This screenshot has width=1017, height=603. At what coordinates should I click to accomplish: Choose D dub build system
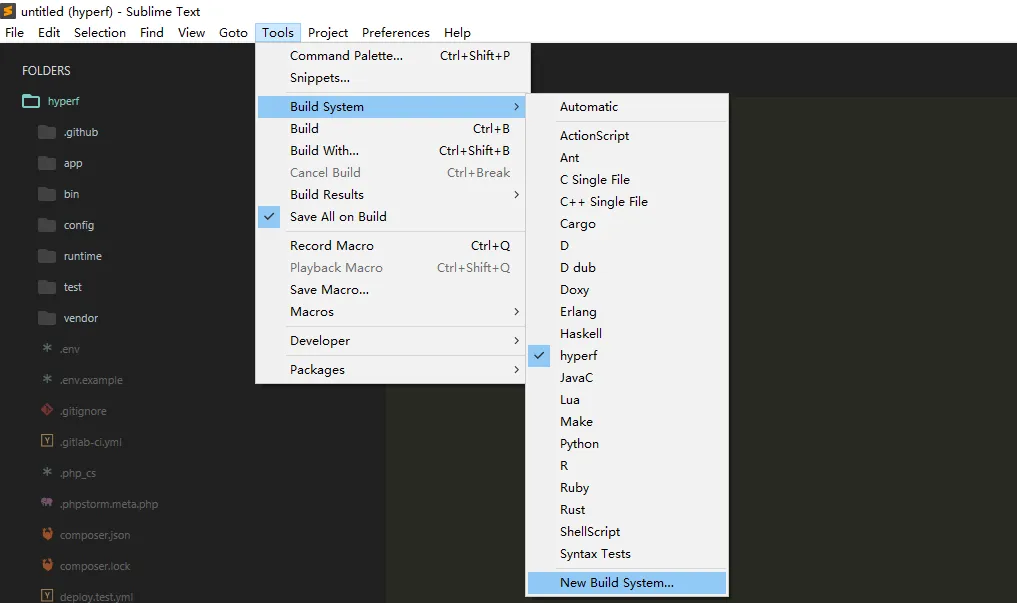627,268
